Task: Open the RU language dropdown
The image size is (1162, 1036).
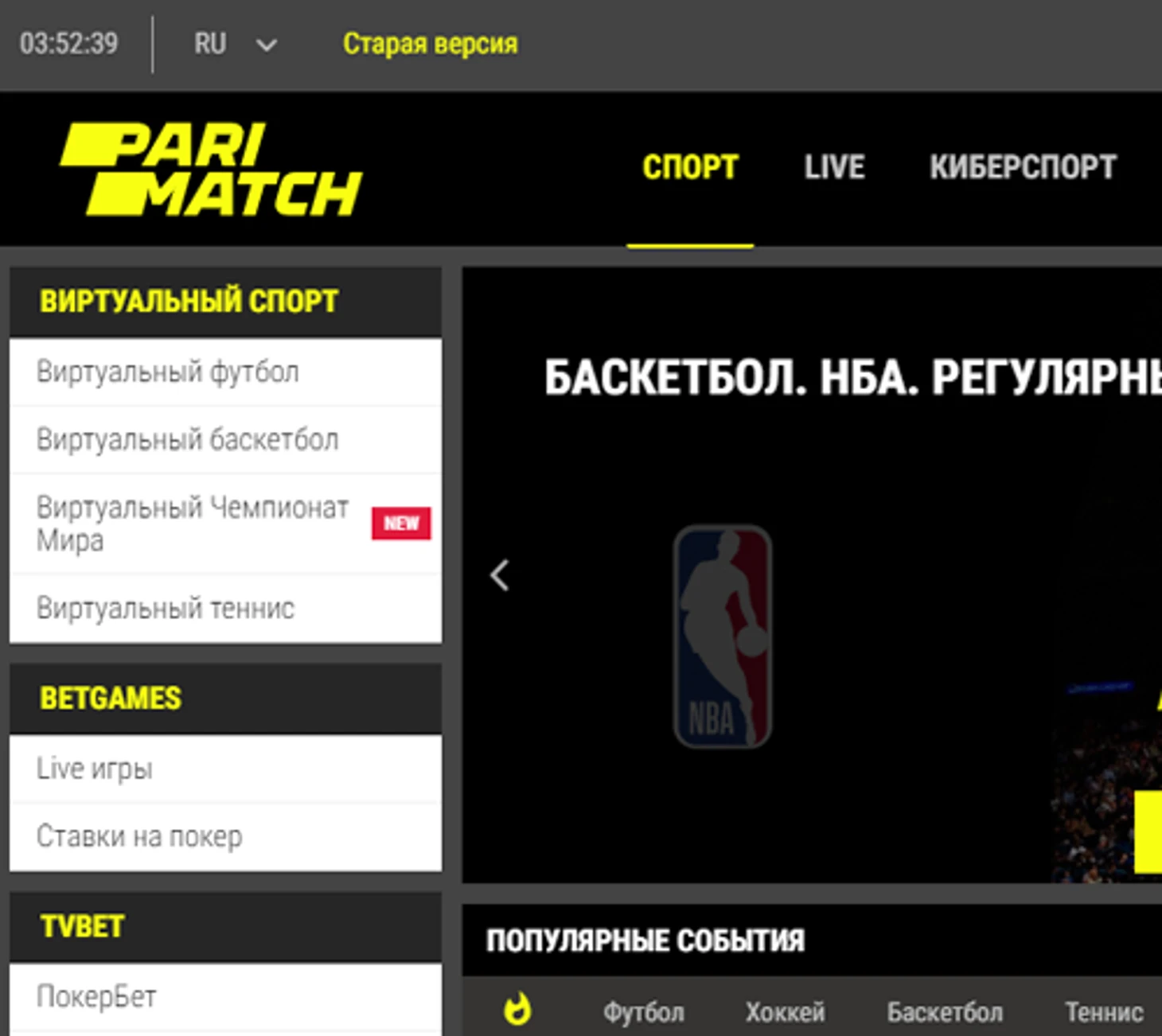Action: tap(235, 44)
